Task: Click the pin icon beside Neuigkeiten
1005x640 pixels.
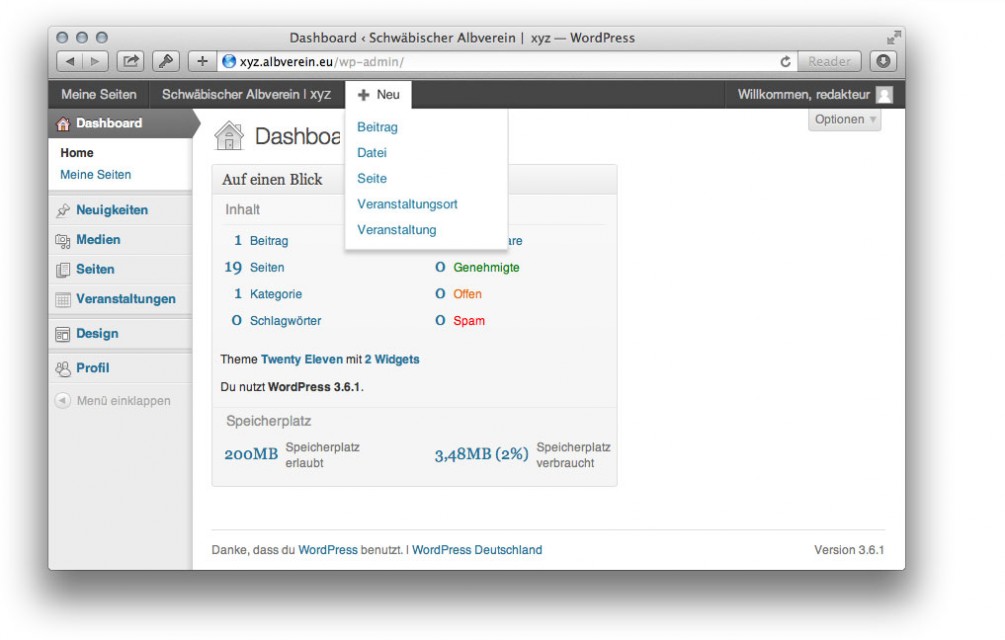Action: (63, 210)
